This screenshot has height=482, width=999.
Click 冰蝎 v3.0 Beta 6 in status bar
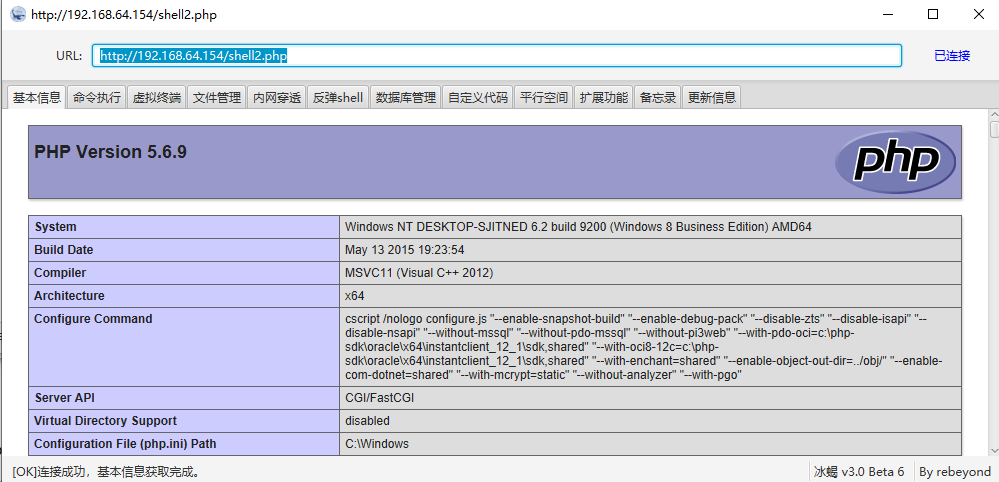pos(859,472)
